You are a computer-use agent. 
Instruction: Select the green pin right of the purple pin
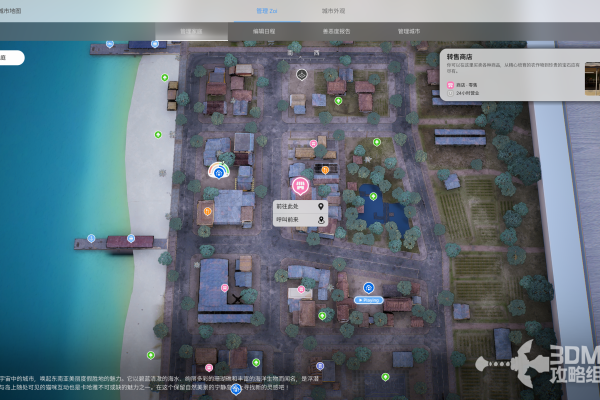[385, 377]
